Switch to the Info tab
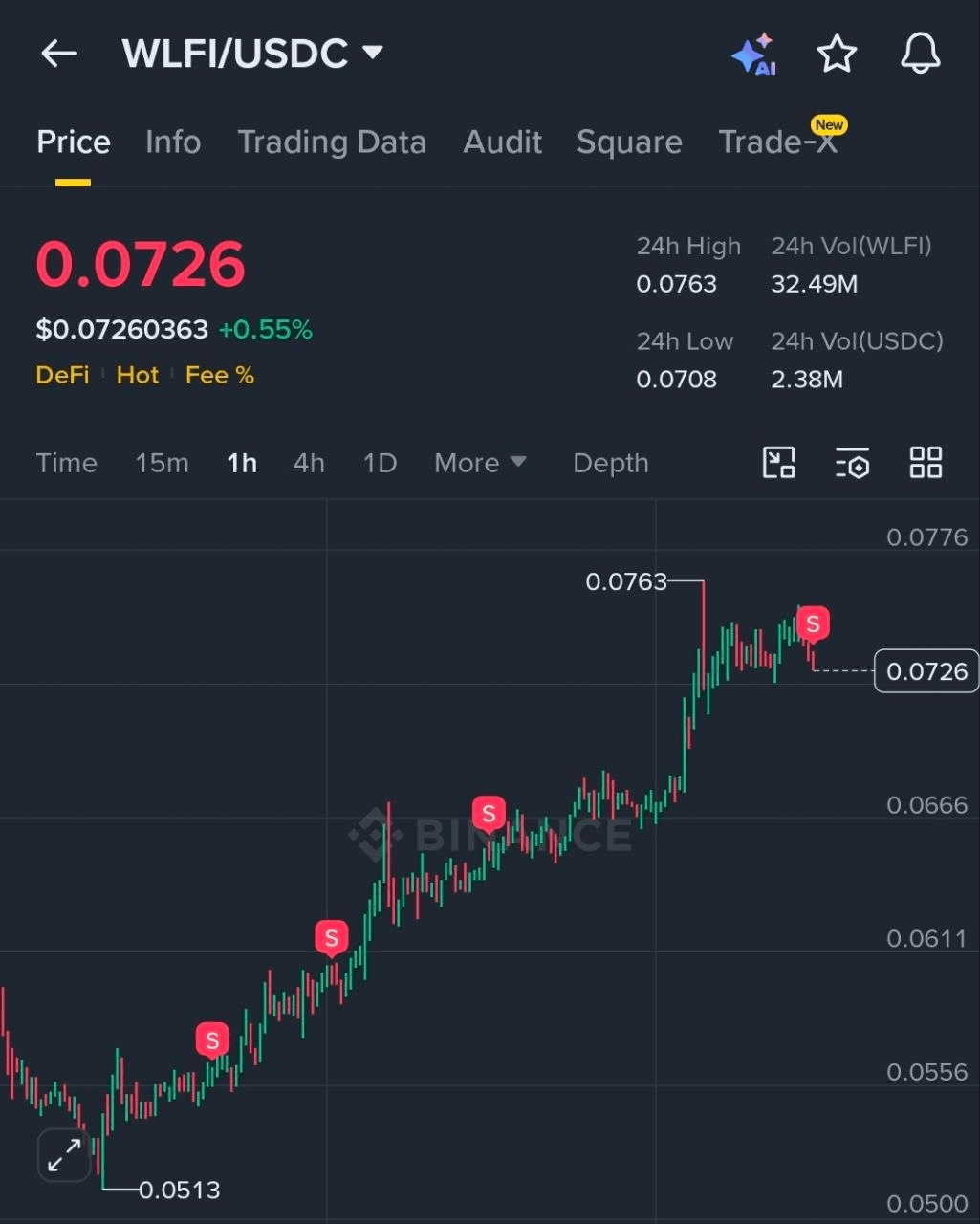Screen dimensions: 980x1224 [x=173, y=142]
